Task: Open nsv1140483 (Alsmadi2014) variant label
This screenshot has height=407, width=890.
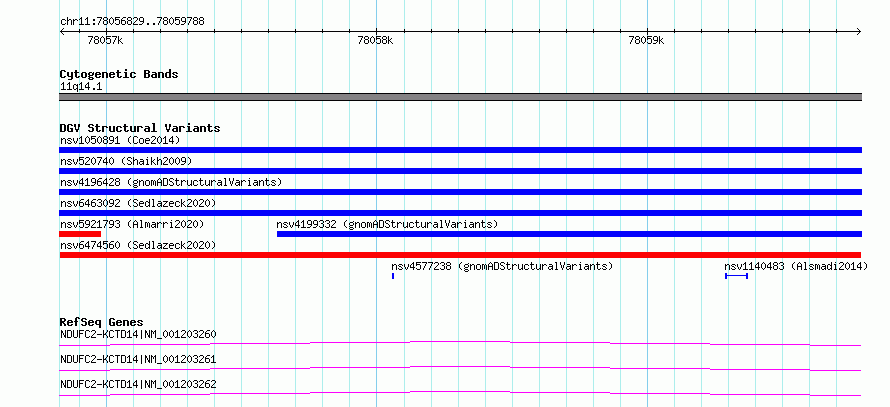Action: point(796,266)
